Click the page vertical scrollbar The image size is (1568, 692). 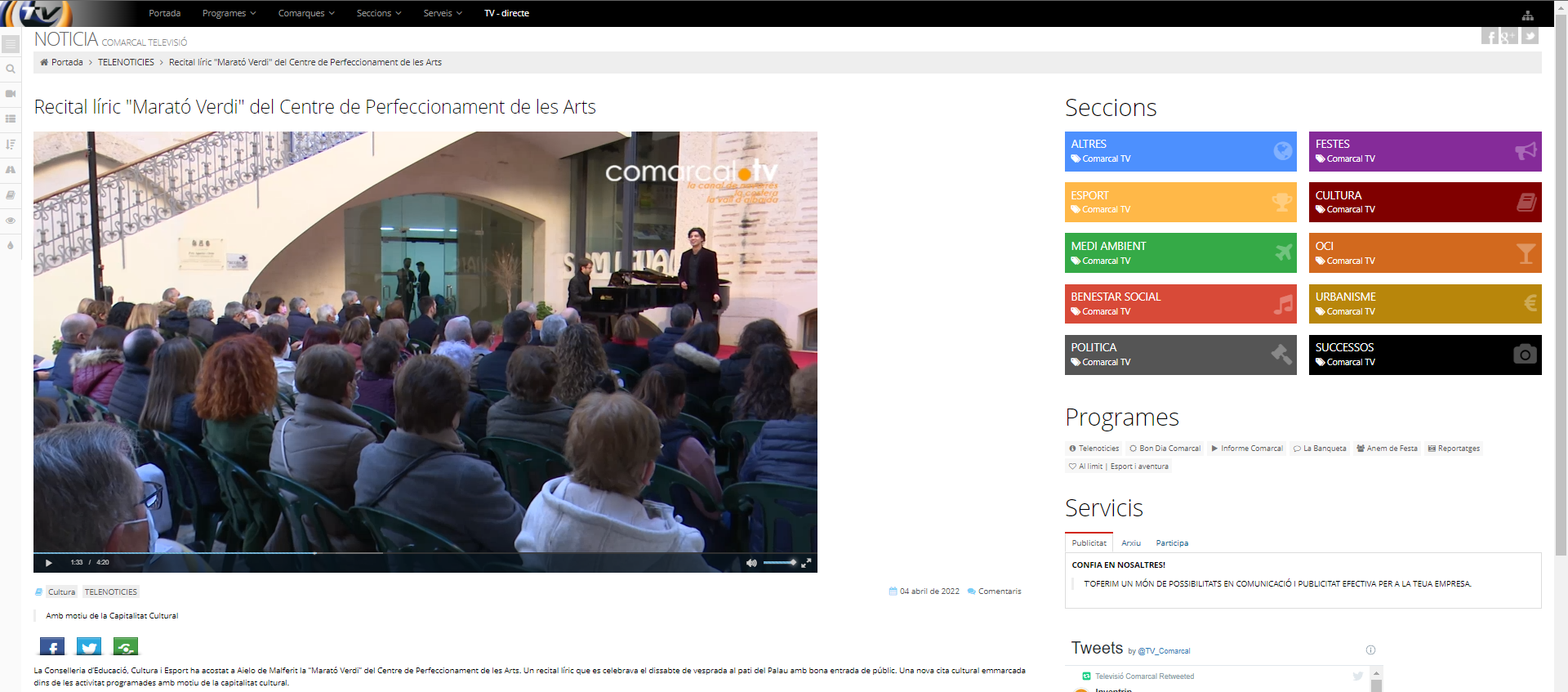pos(1561,286)
